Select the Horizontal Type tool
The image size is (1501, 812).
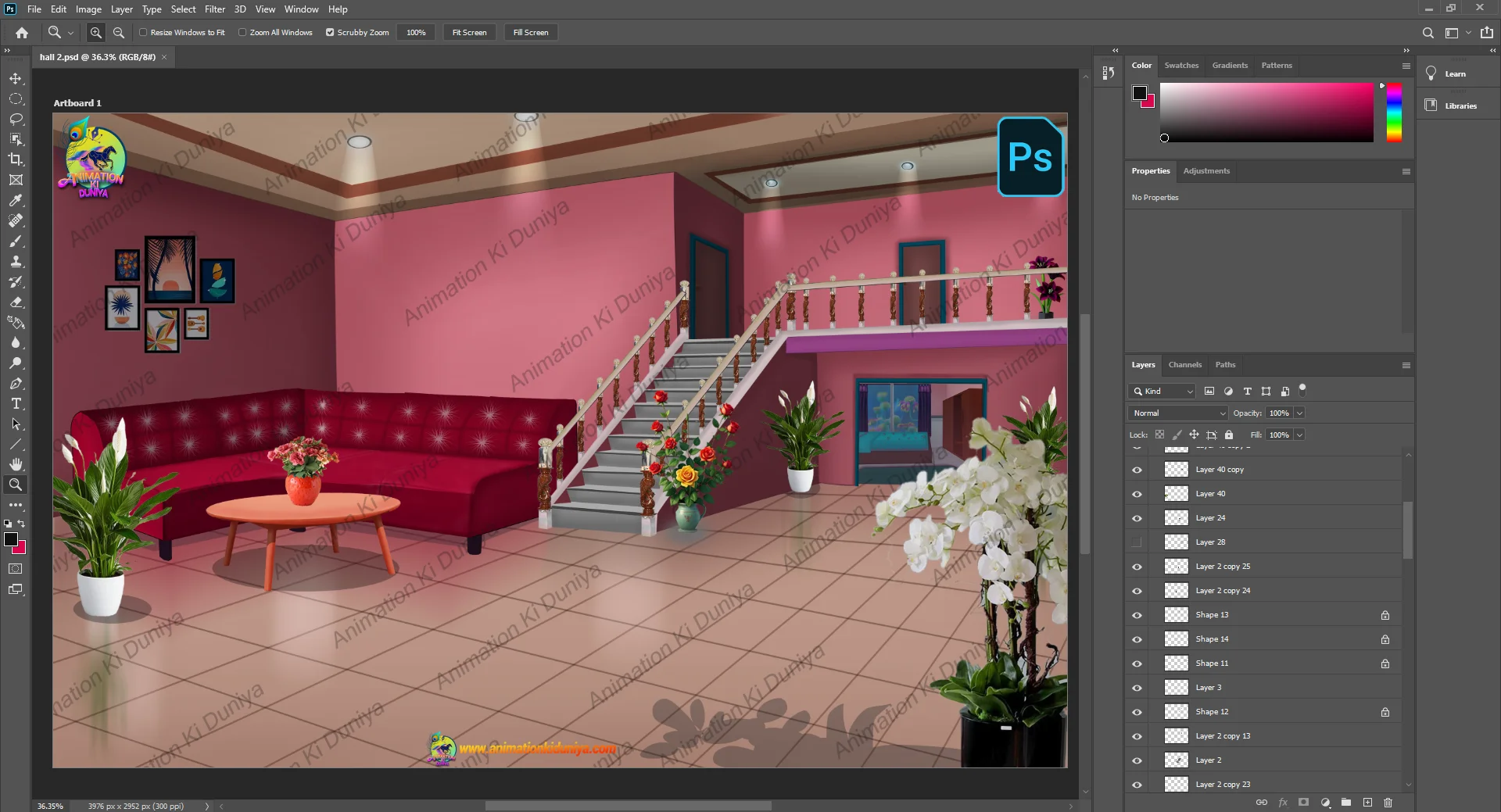tap(16, 404)
